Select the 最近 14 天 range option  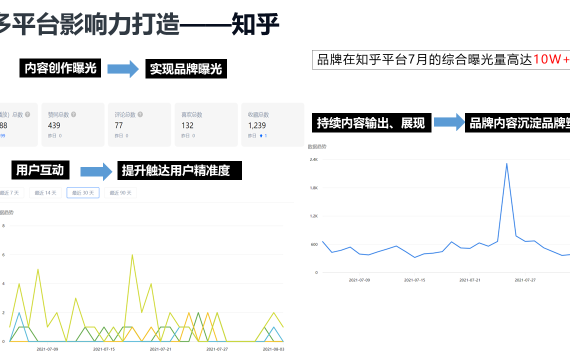coord(45,193)
